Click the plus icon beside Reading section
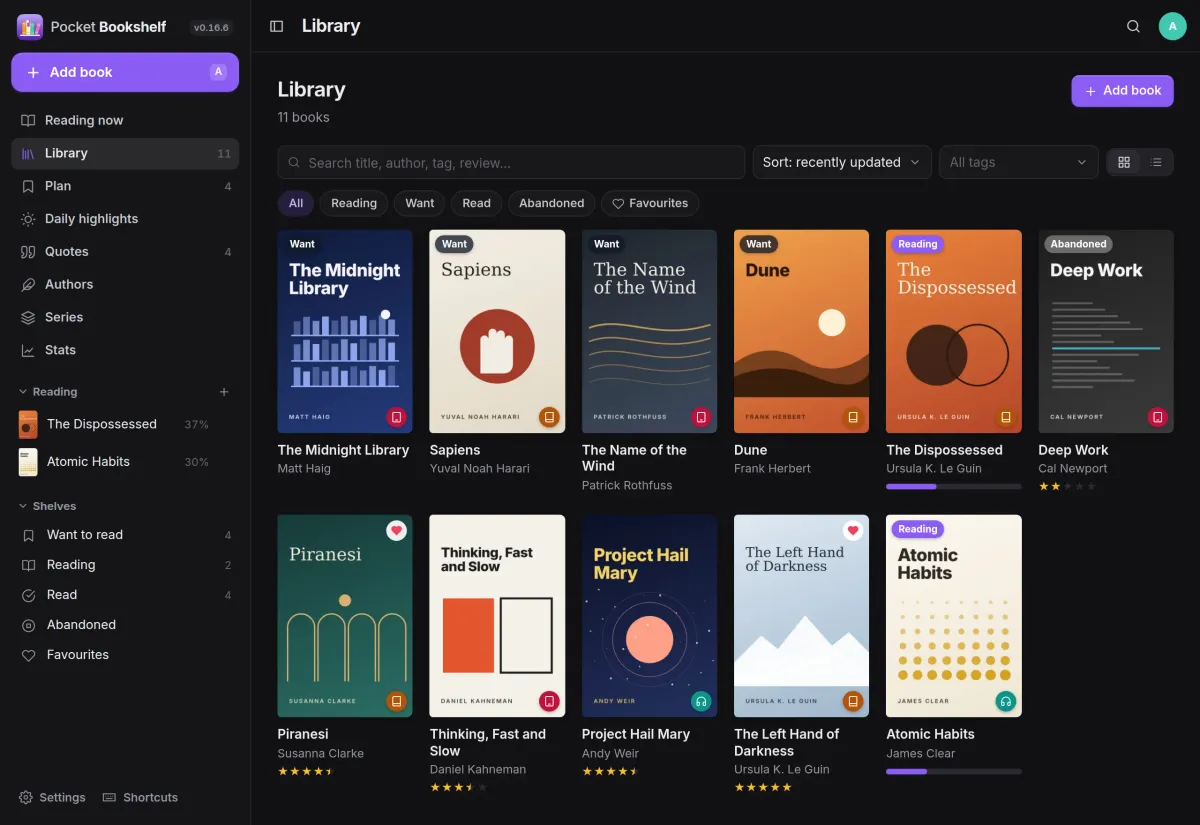This screenshot has width=1200, height=825. [224, 392]
